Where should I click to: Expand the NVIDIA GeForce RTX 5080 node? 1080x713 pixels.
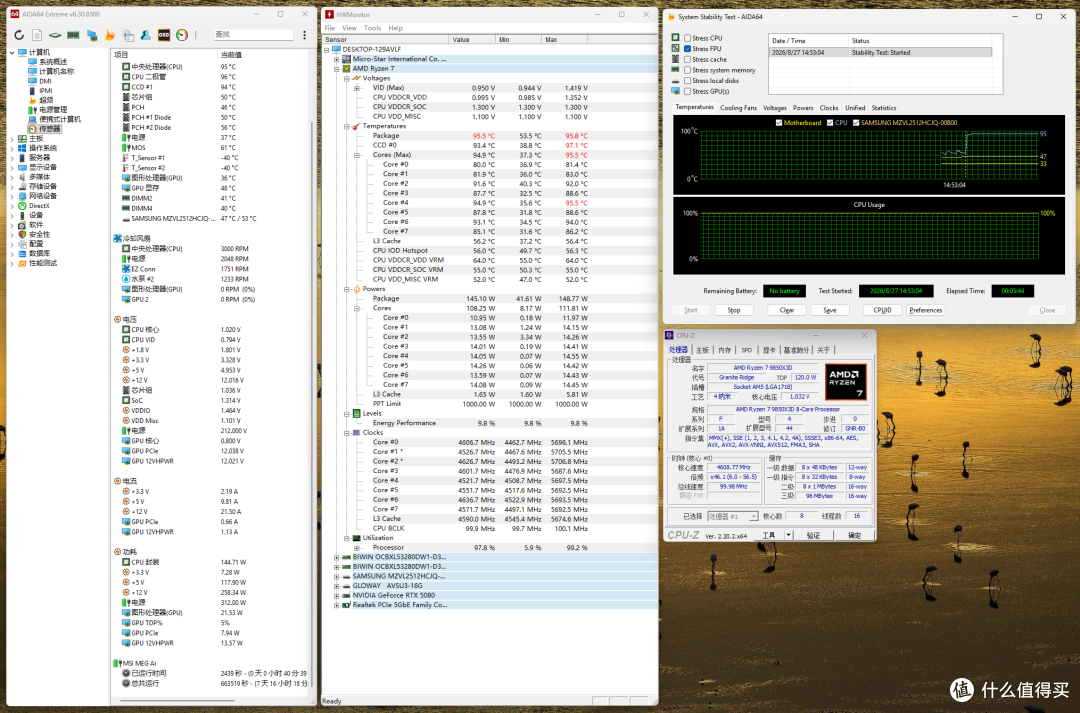pos(337,595)
